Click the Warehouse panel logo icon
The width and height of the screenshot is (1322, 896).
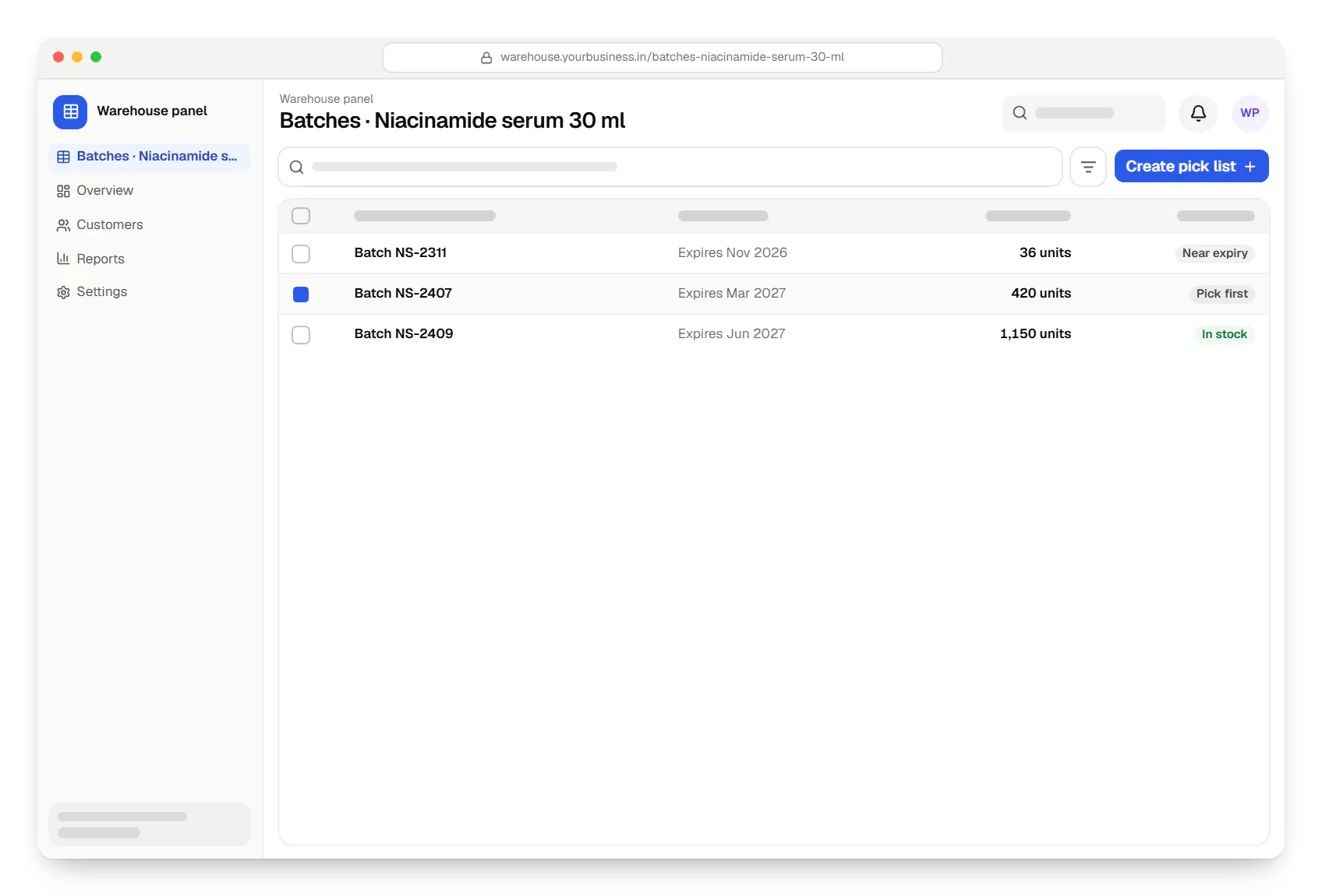pos(70,111)
